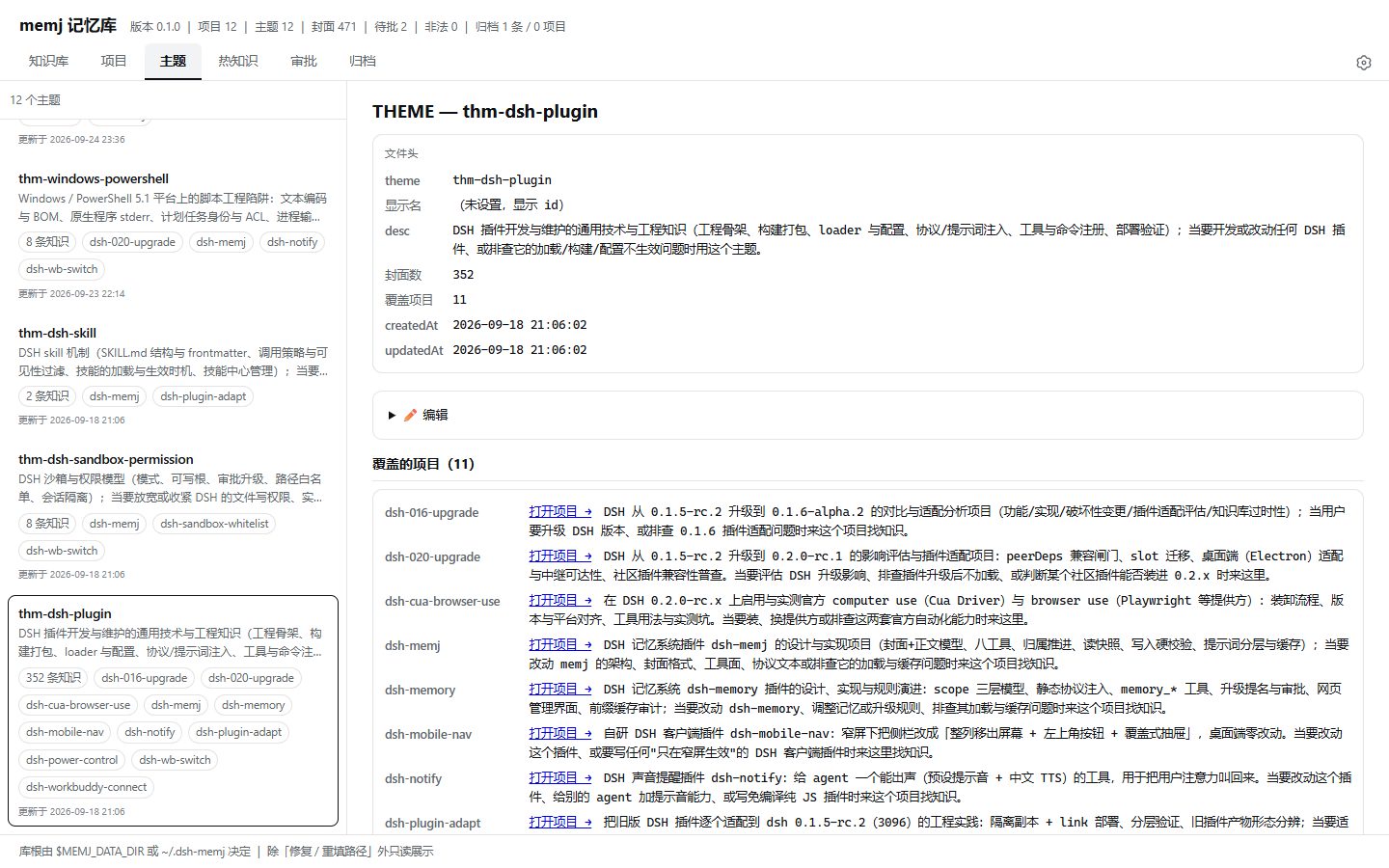Screen dimensions: 1389x868
Task: Click dsh-020-upgrade tag in thm-windows-powershell card
Action: coord(132,242)
